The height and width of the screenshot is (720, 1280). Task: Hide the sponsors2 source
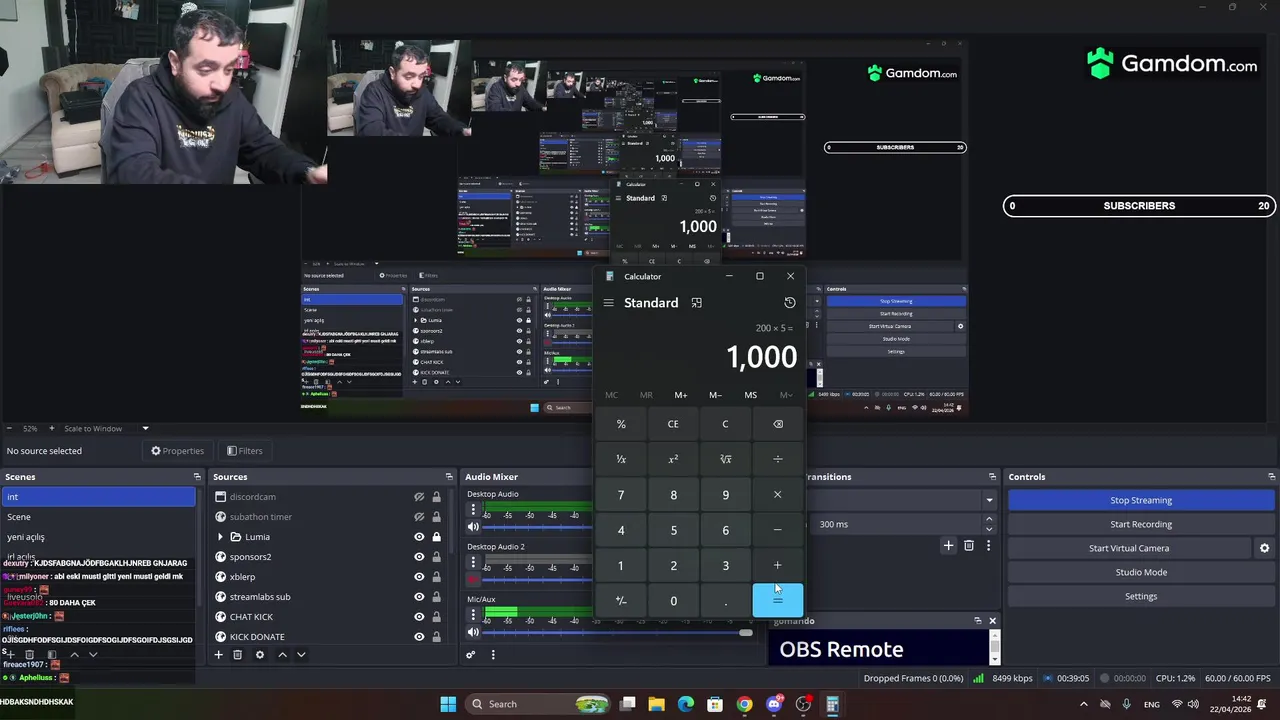pos(419,557)
